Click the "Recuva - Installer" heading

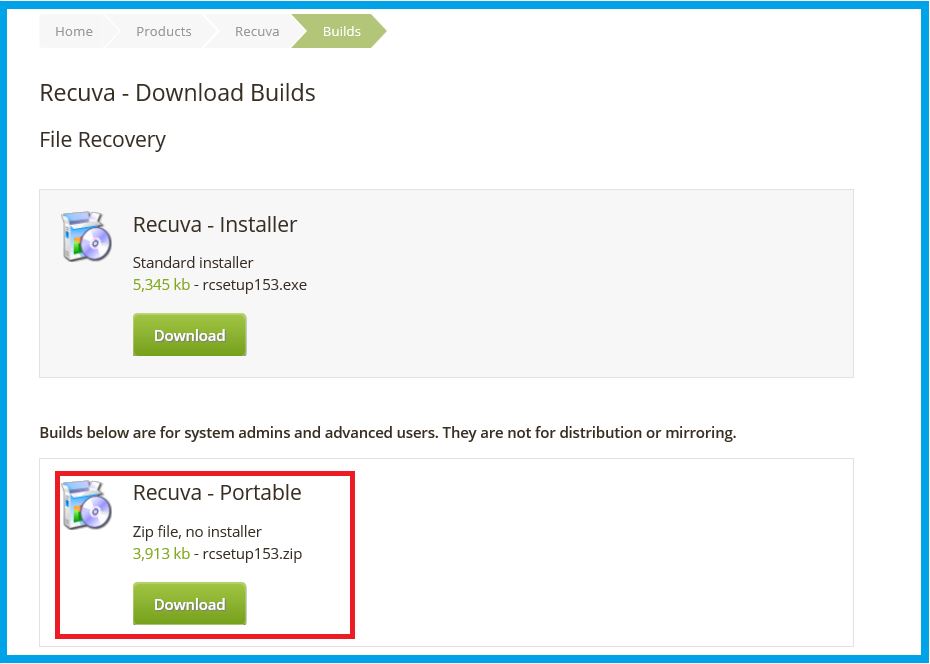[215, 225]
